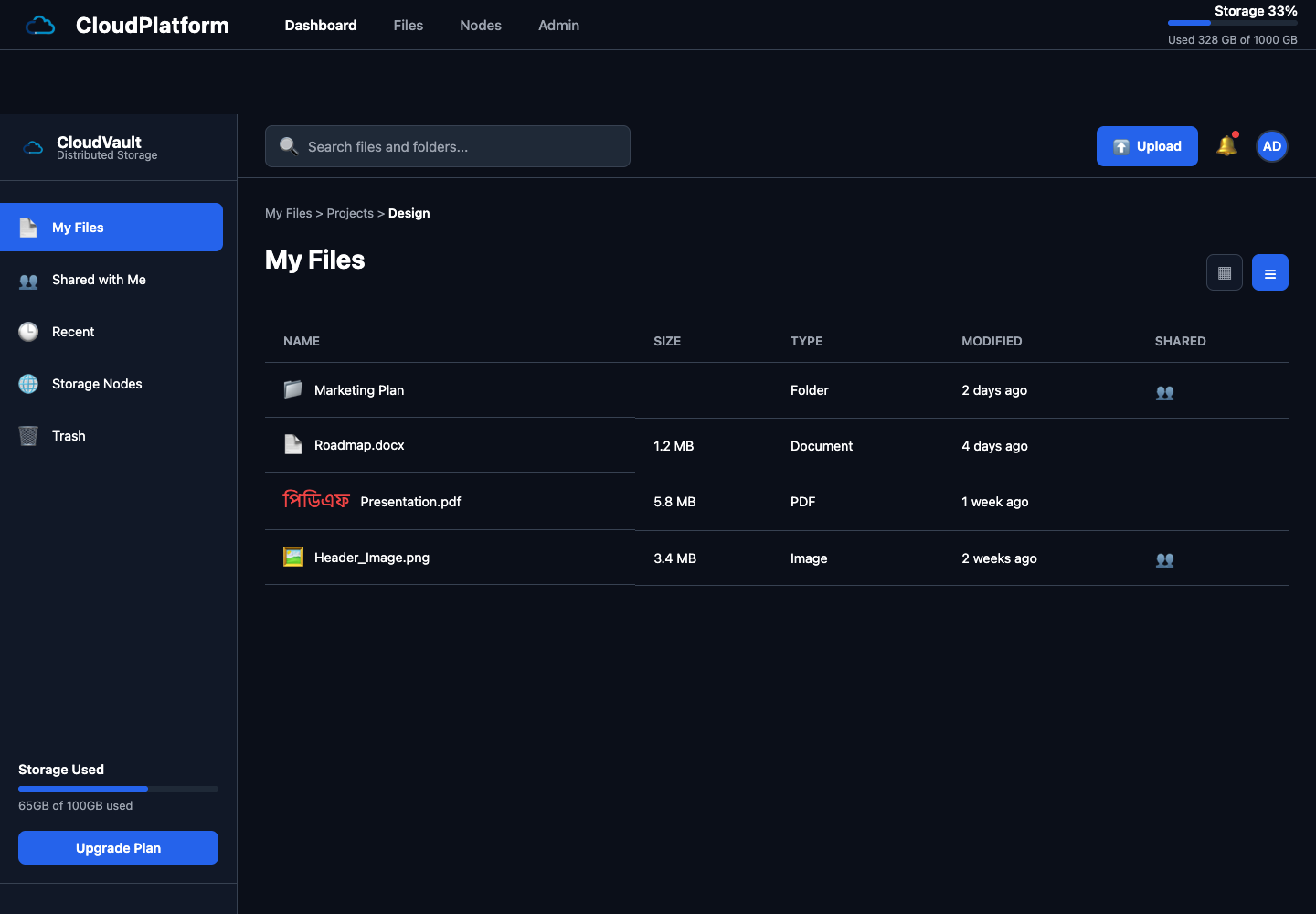Click shared people icon in Marketing Plan row
The width and height of the screenshot is (1316, 914).
(x=1164, y=392)
